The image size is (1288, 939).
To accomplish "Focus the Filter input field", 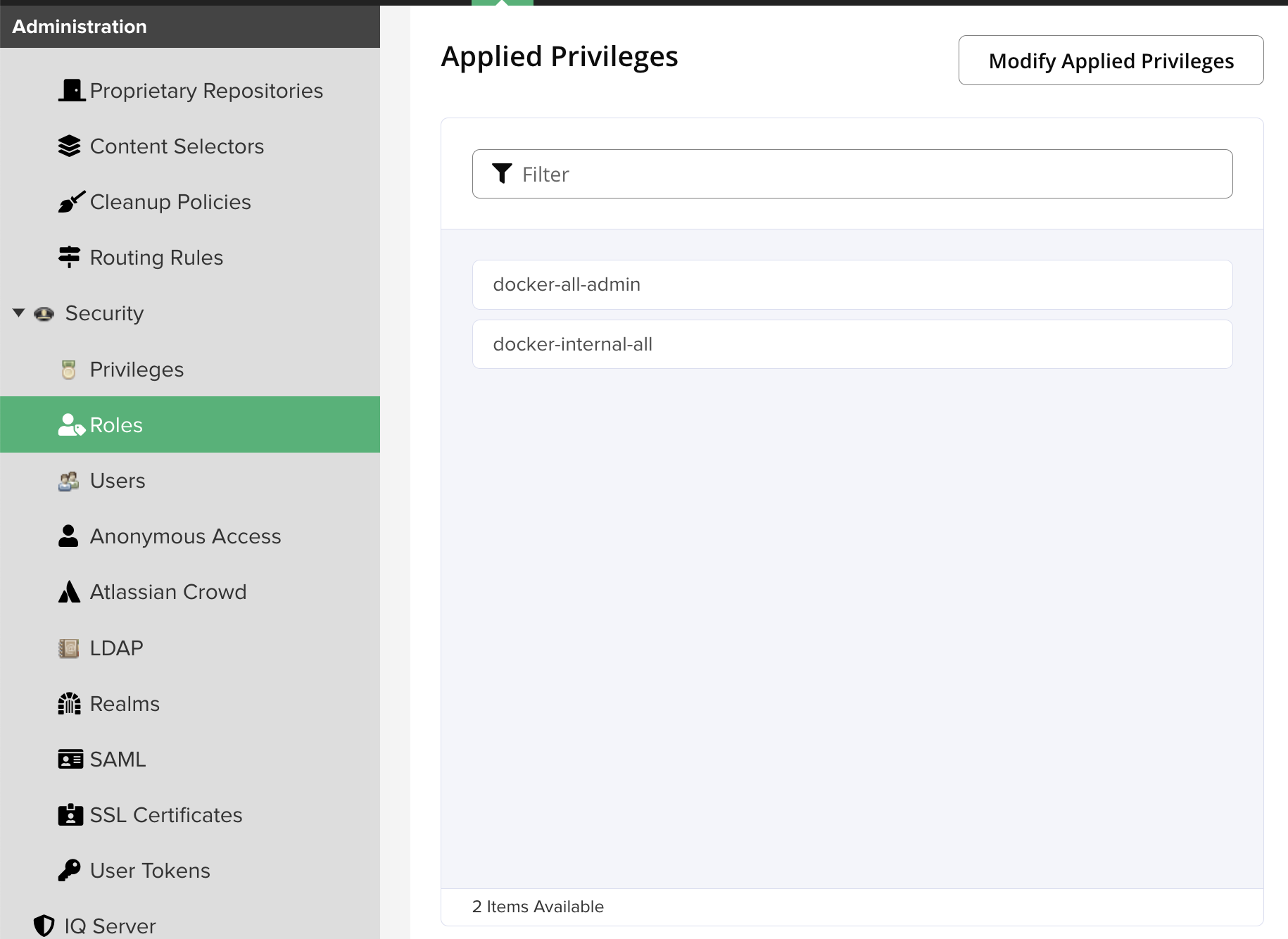I will 852,174.
